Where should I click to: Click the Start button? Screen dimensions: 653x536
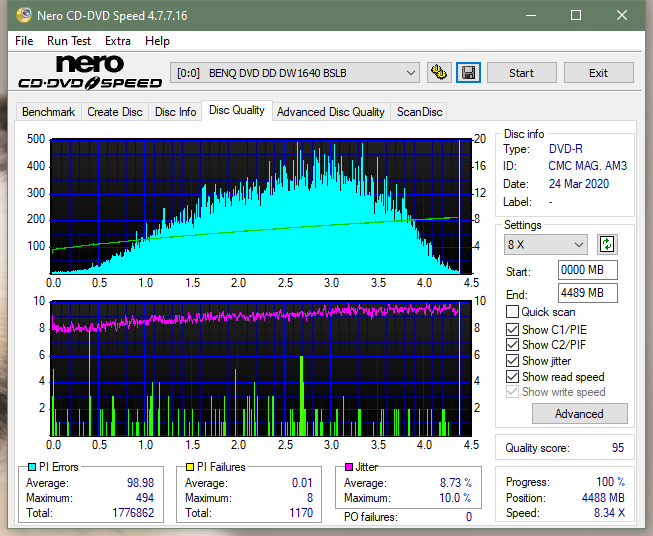click(521, 73)
